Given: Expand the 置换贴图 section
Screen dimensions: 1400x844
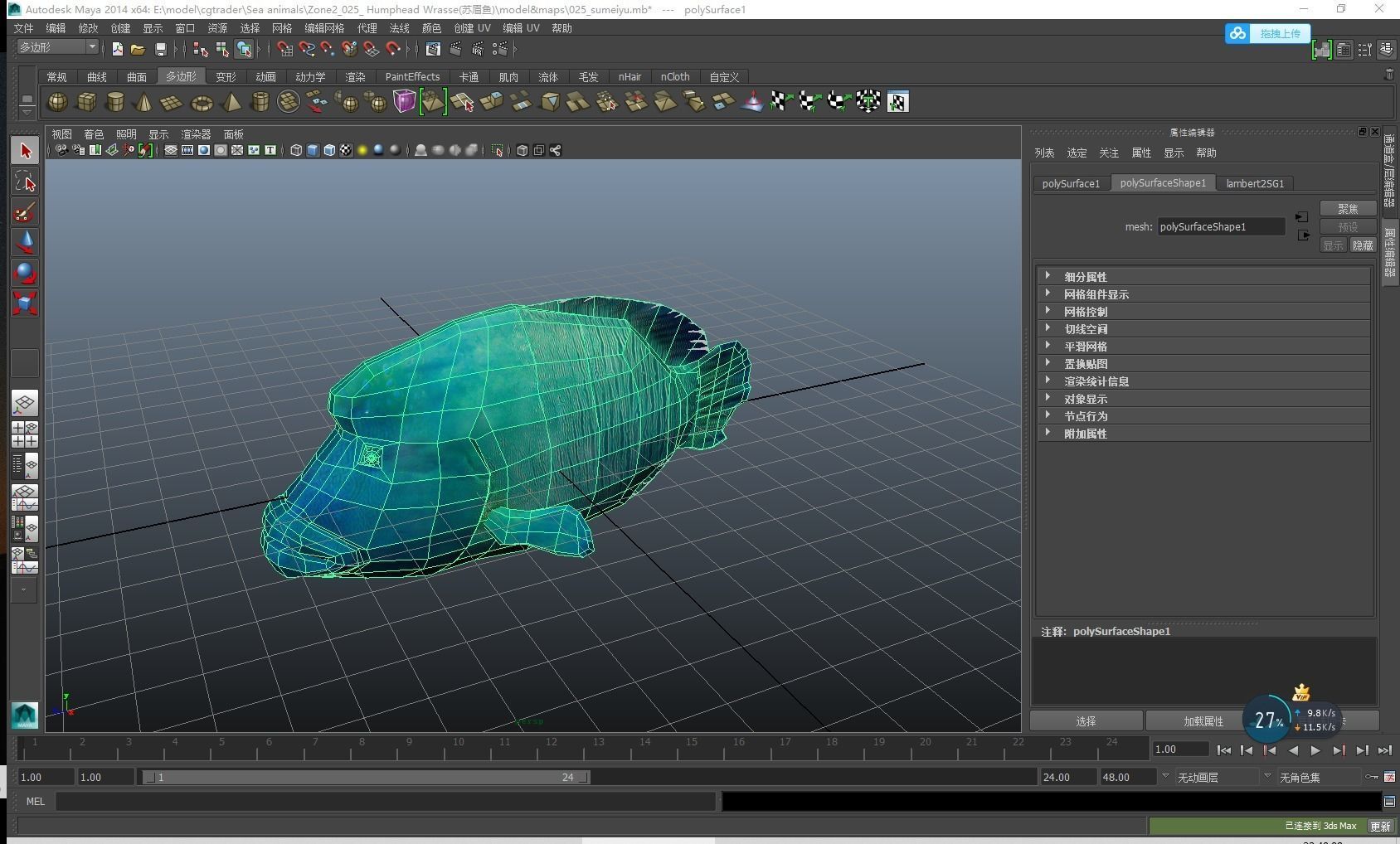Looking at the screenshot, I should 1203,363.
